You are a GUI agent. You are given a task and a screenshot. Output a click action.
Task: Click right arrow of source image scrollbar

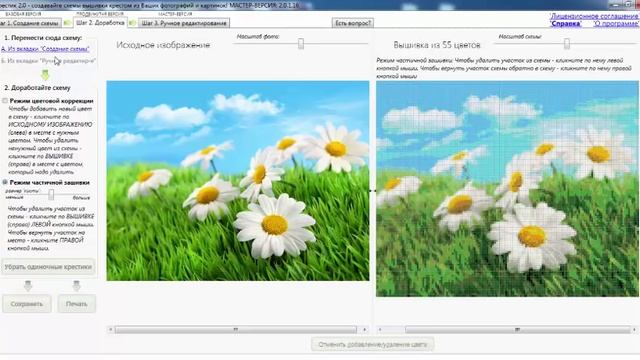click(x=364, y=329)
